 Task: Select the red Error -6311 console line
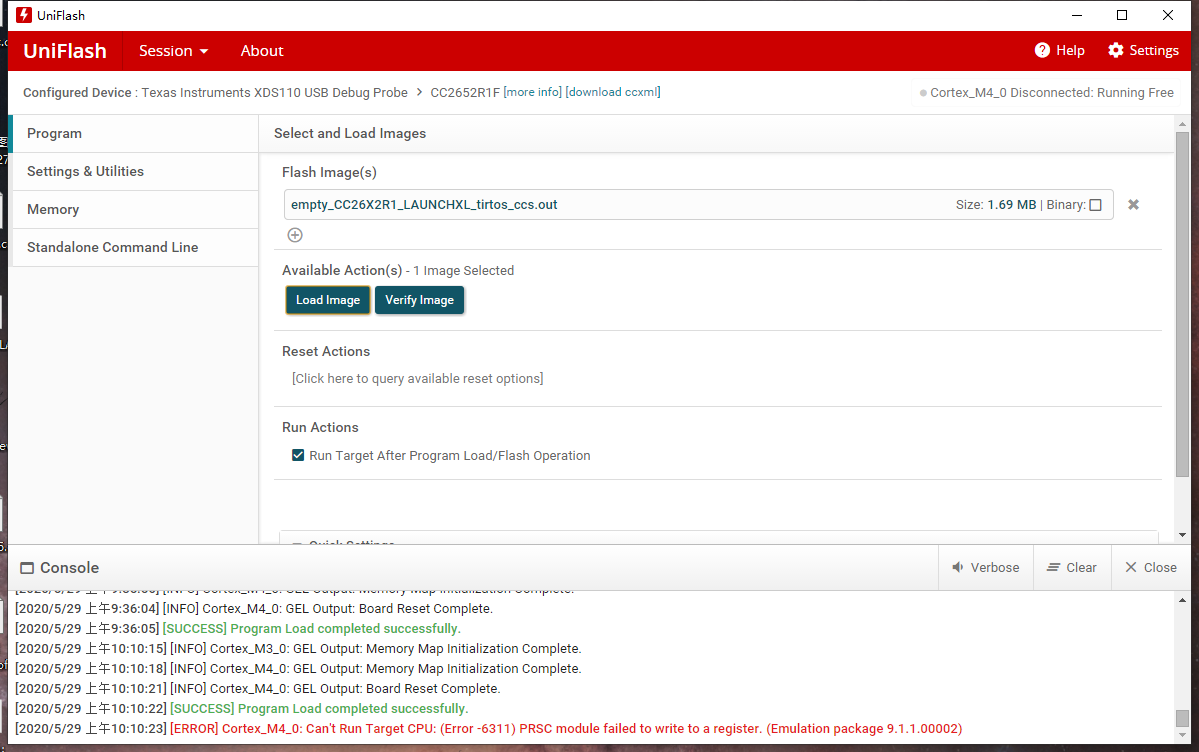click(488, 728)
